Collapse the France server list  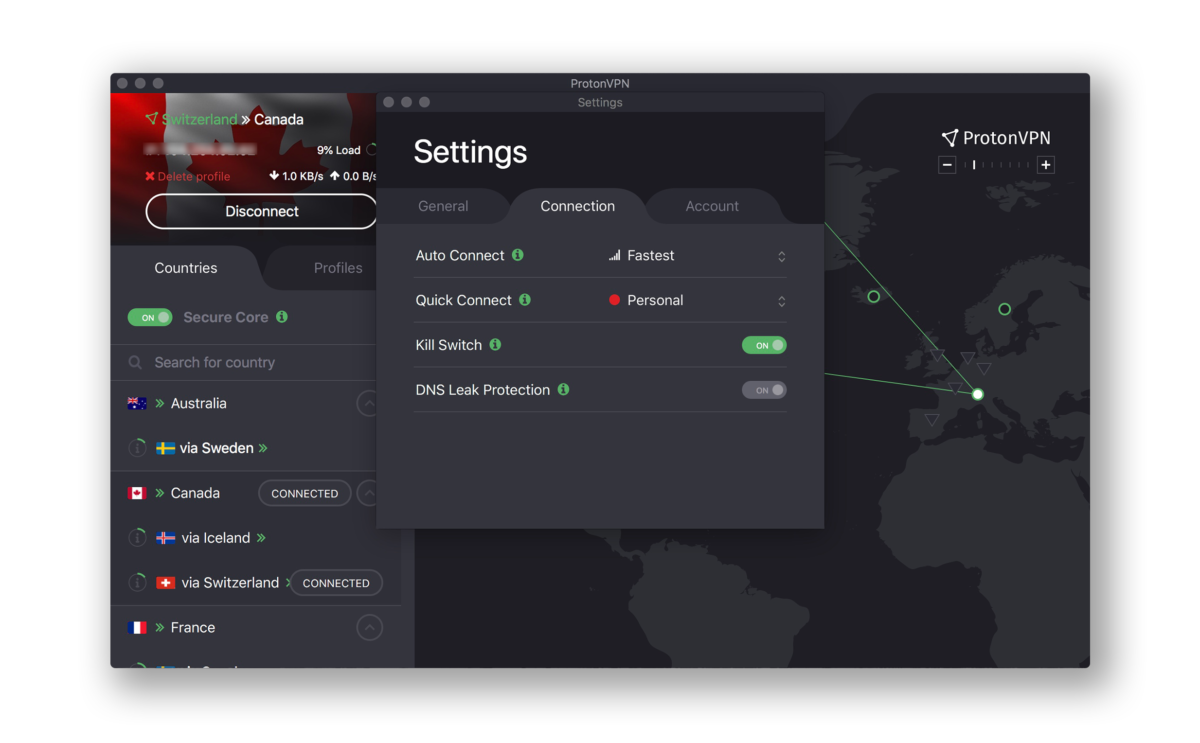(370, 628)
